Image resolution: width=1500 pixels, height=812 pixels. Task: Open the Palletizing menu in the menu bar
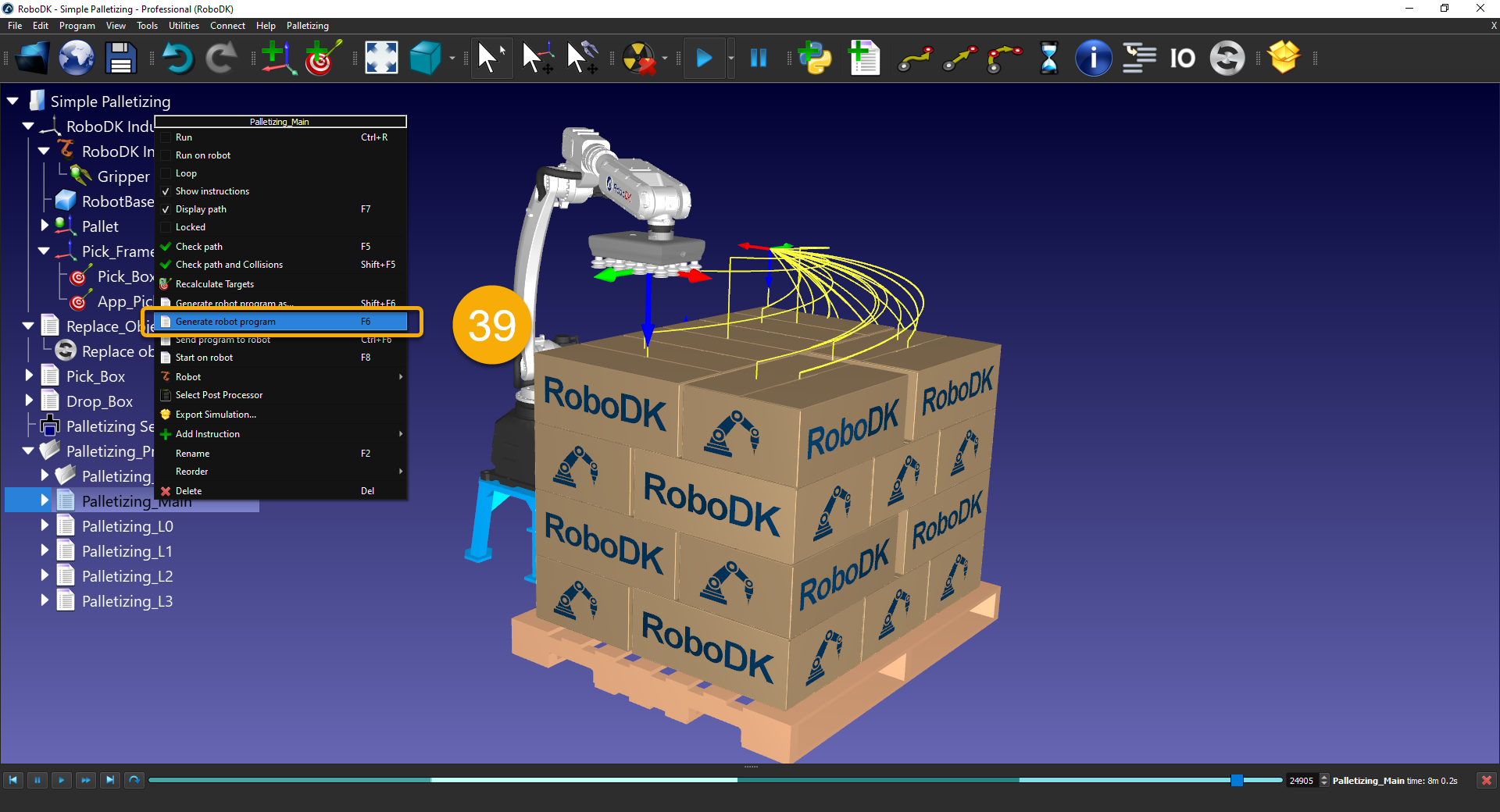(306, 25)
